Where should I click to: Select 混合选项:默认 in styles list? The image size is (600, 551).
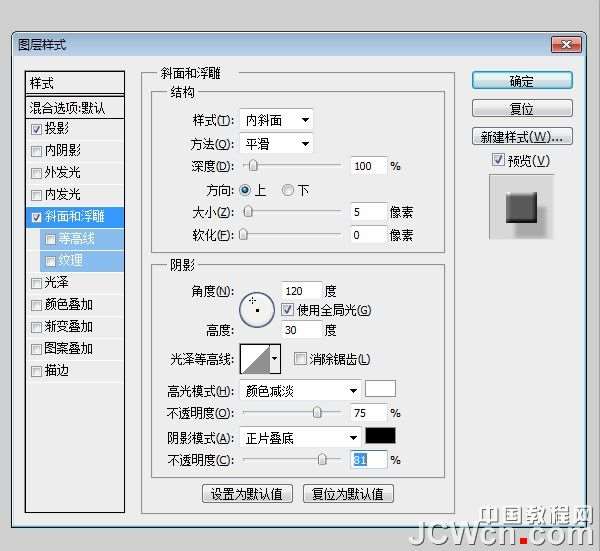(75, 108)
